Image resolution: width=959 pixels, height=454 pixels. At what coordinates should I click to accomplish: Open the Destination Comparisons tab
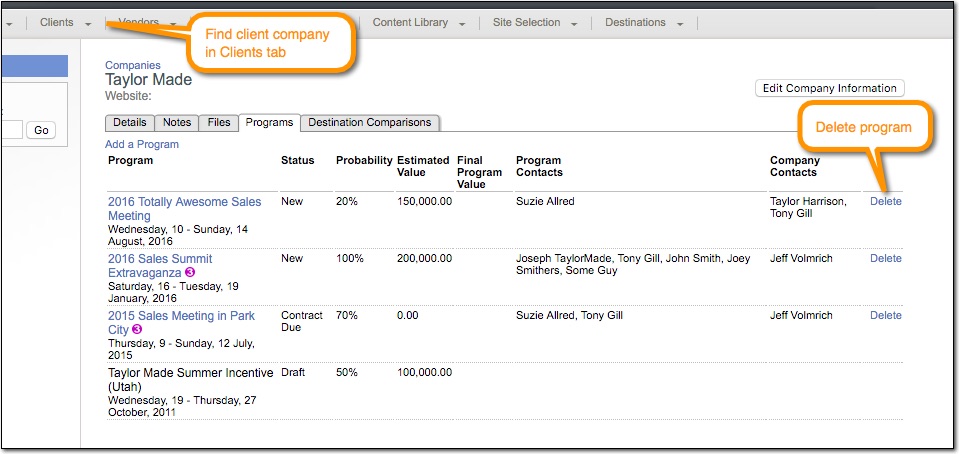click(369, 122)
